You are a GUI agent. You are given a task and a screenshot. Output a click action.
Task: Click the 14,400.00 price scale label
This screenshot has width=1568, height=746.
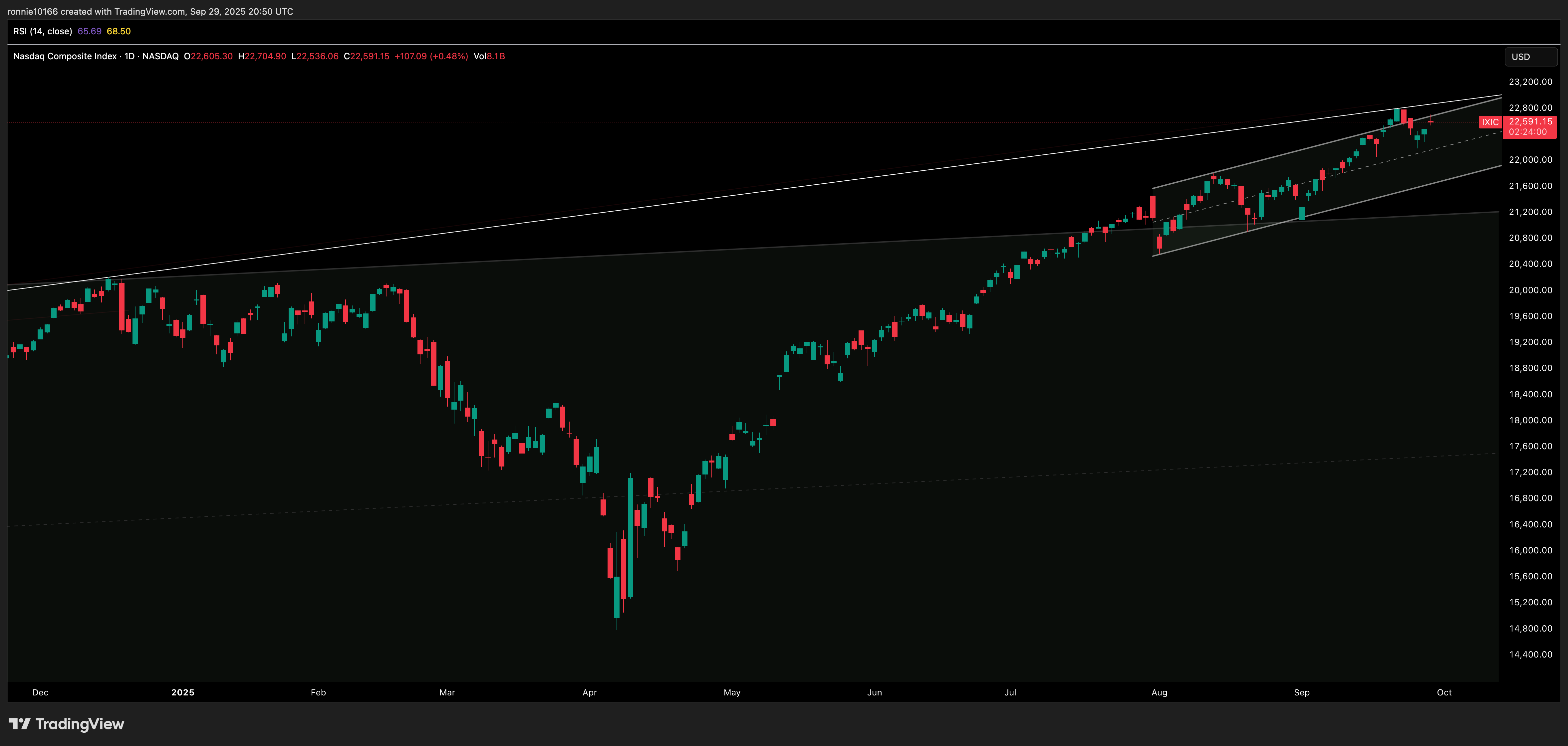coord(1530,655)
